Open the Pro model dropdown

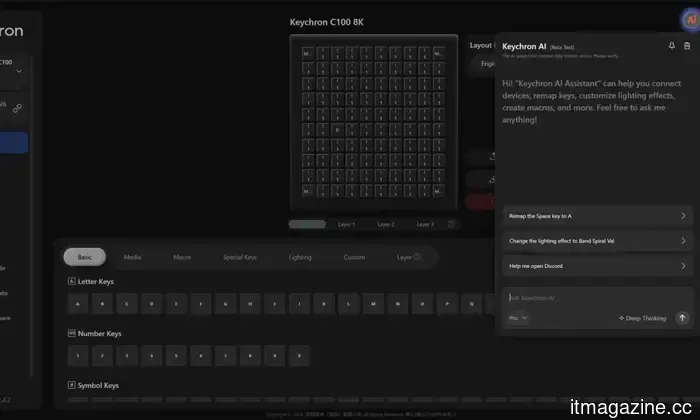(518, 318)
